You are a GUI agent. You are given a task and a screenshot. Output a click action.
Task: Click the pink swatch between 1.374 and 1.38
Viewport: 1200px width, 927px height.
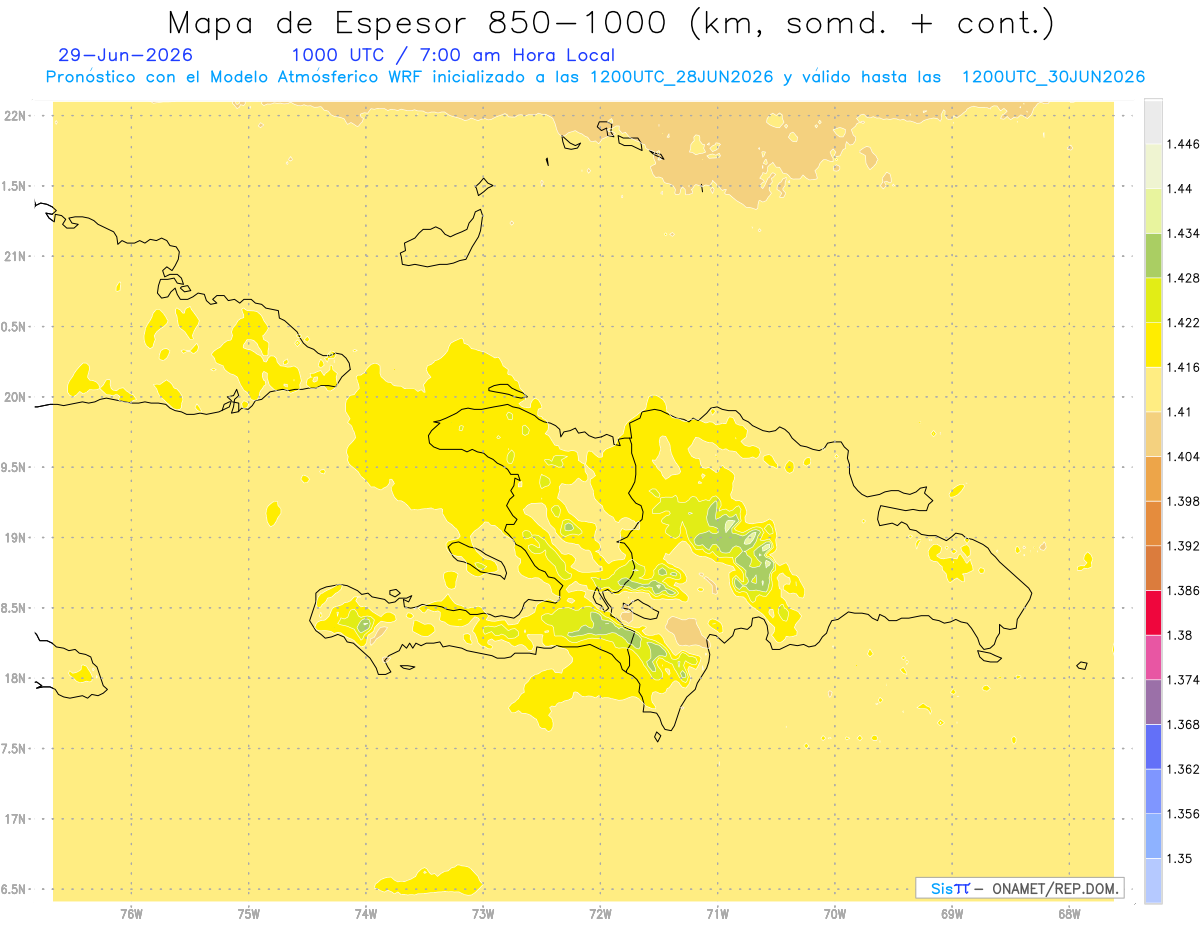click(1153, 657)
